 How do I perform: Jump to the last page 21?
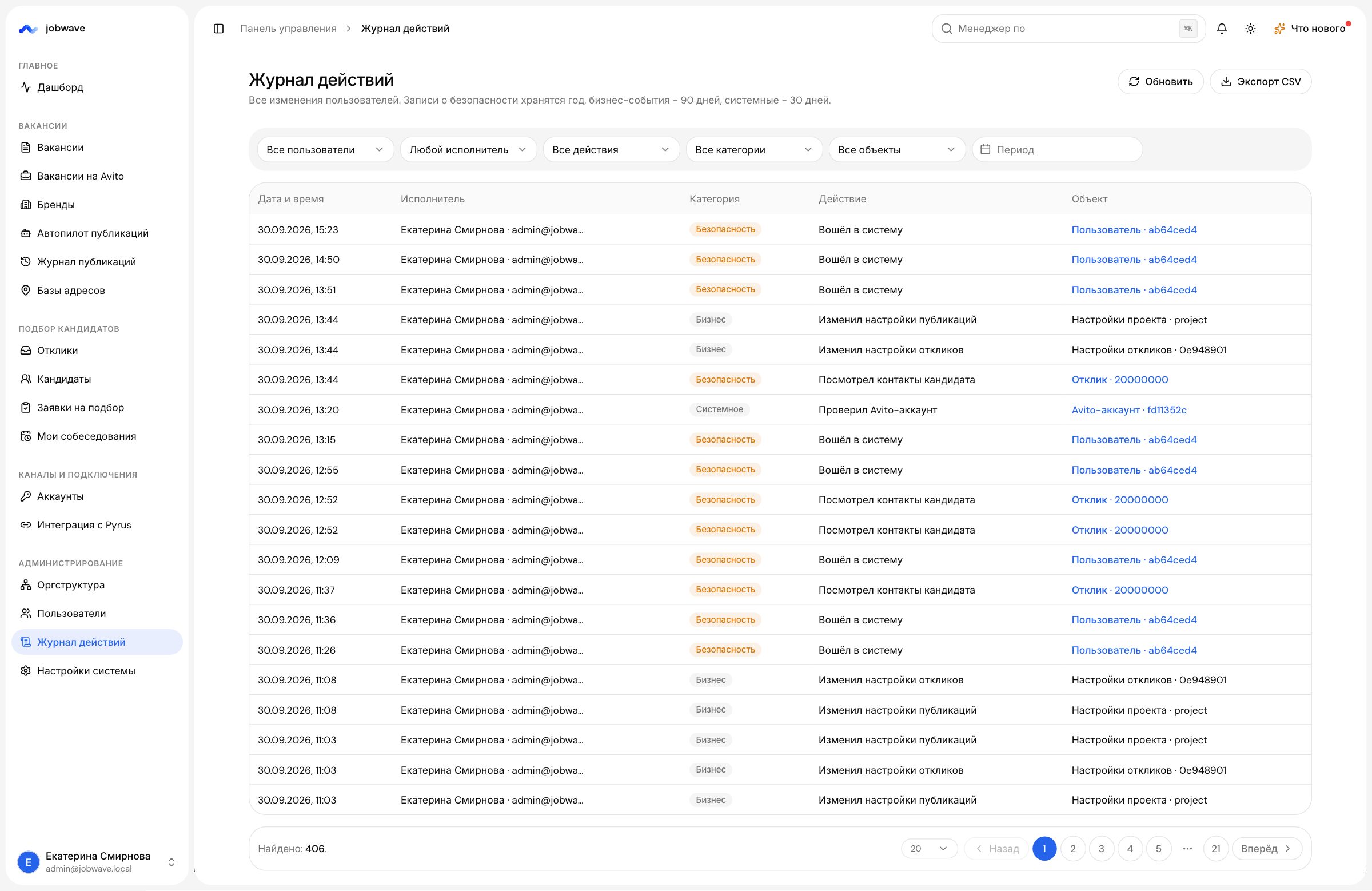click(1216, 848)
